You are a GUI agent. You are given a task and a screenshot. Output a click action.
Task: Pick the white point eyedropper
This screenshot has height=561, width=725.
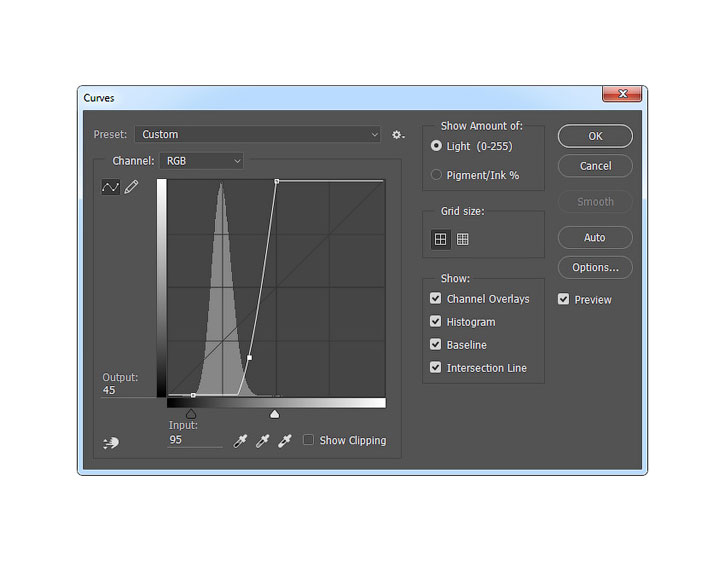284,441
